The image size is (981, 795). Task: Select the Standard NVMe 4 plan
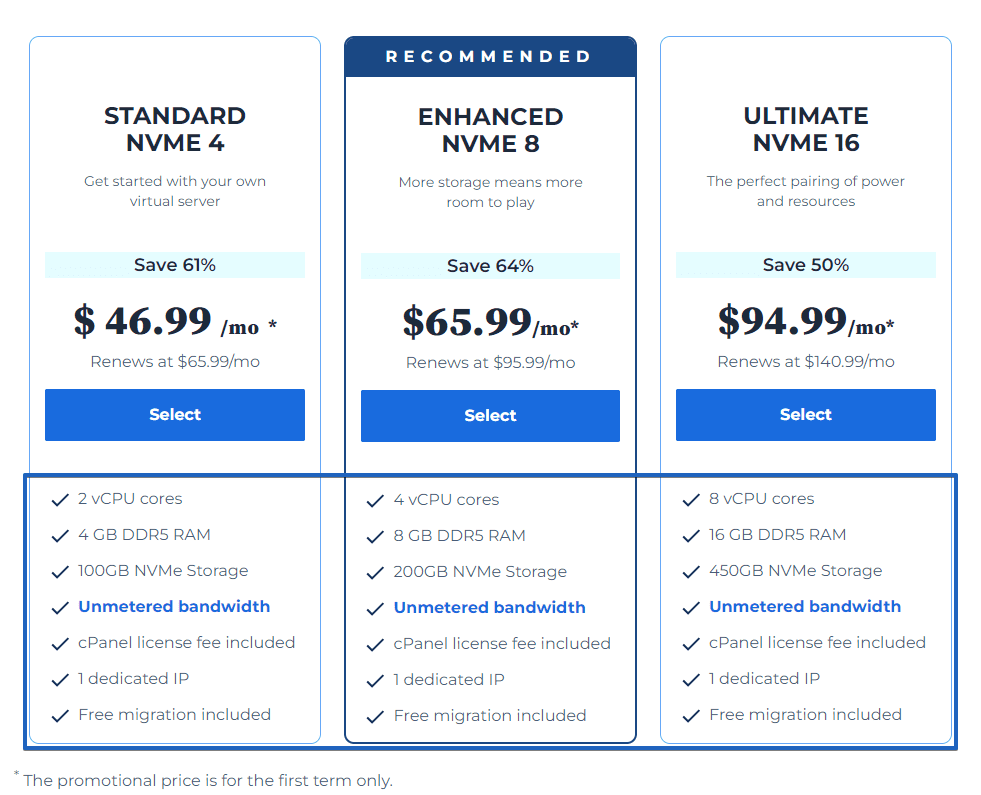(x=175, y=415)
